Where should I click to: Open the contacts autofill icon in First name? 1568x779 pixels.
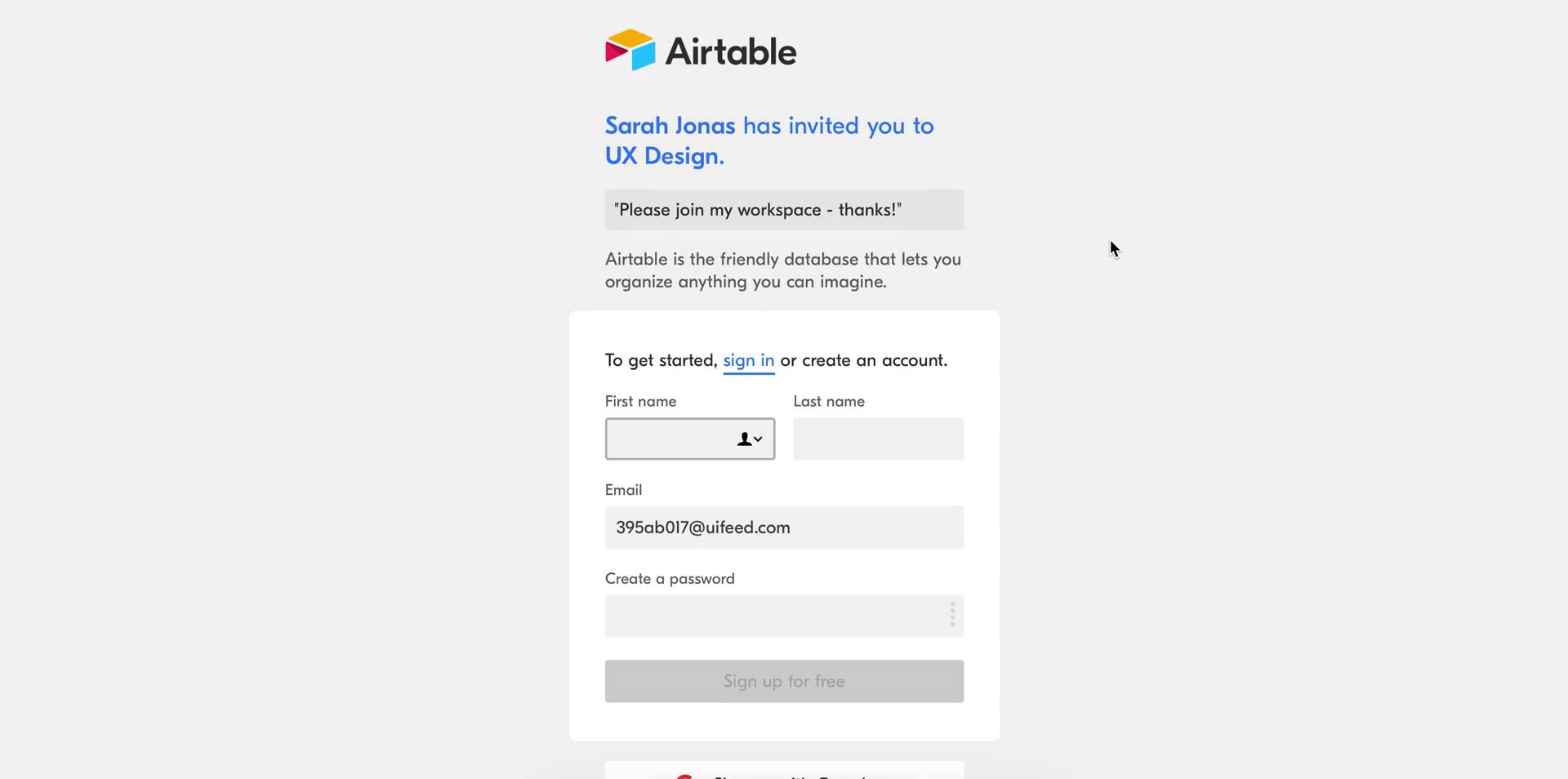coord(744,439)
